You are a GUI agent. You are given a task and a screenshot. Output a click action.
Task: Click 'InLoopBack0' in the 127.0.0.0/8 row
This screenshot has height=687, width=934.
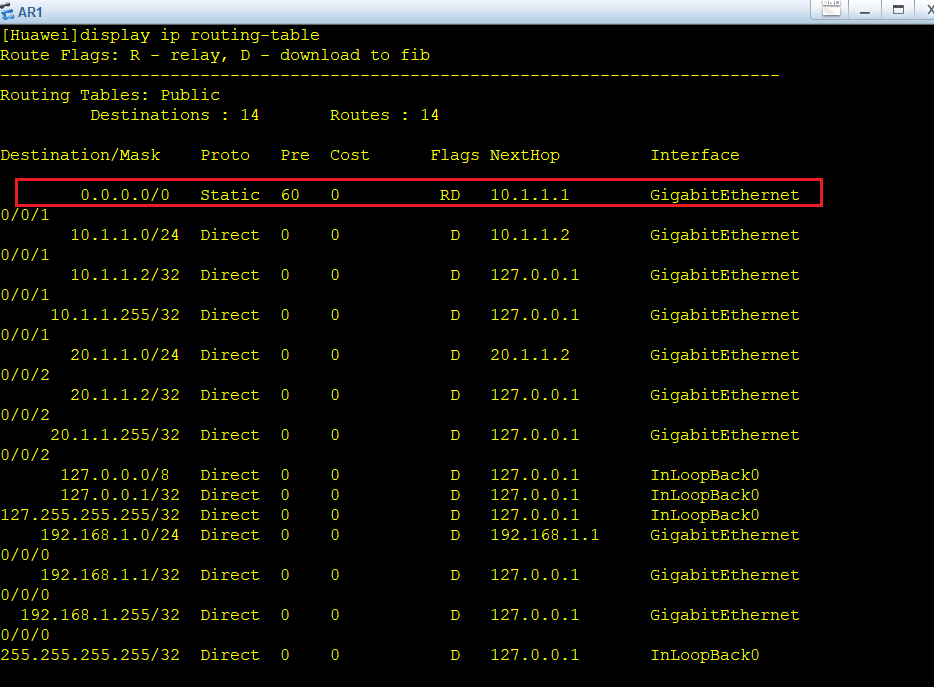[x=705, y=475]
